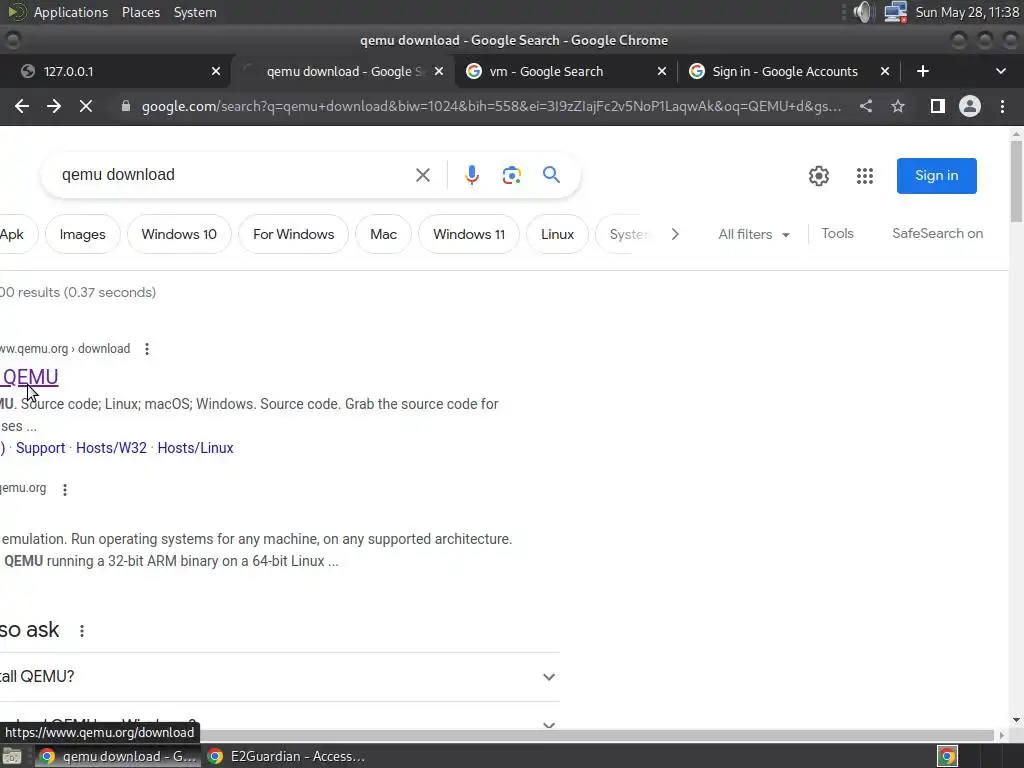
Task: Stop loading the page
Action: (x=86, y=106)
